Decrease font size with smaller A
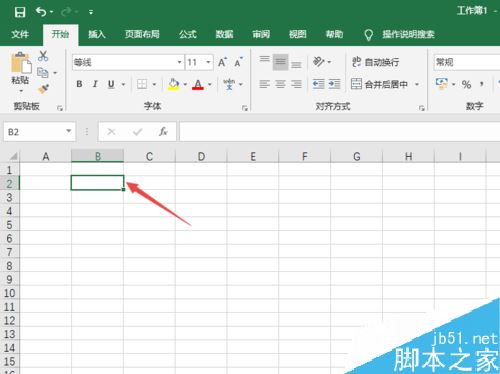Image resolution: width=500 pixels, height=374 pixels. 238,62
